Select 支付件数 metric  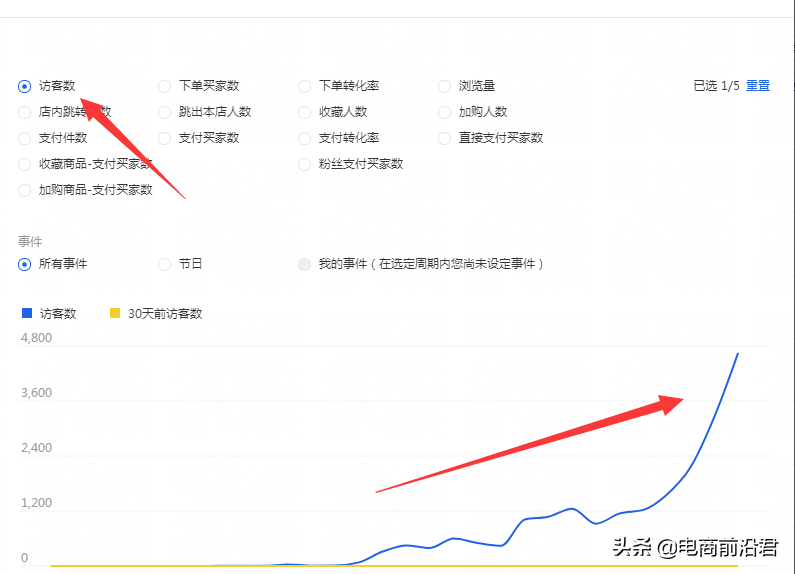click(24, 138)
